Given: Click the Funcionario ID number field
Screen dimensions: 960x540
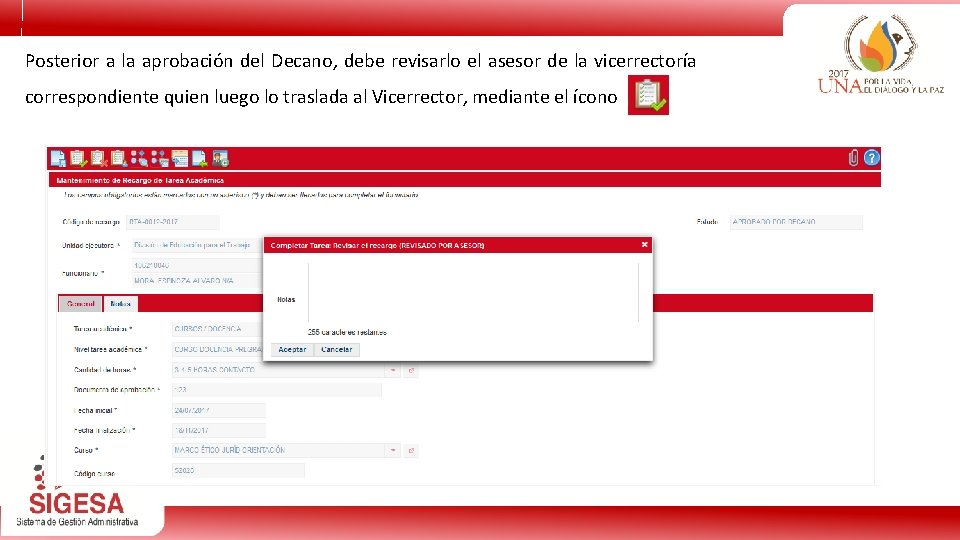Looking at the screenshot, I should 197,265.
